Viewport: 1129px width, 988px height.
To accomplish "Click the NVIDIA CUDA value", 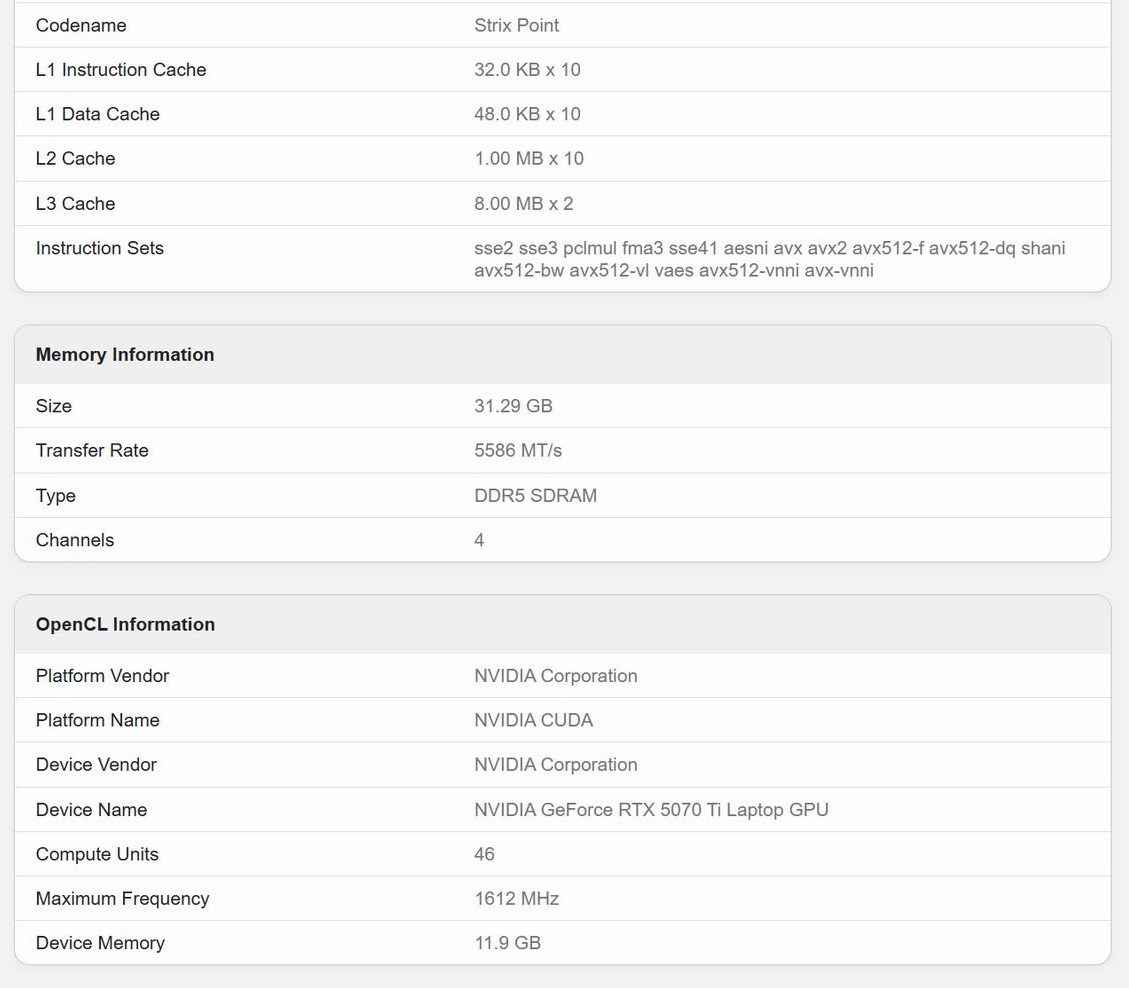I will [x=533, y=720].
